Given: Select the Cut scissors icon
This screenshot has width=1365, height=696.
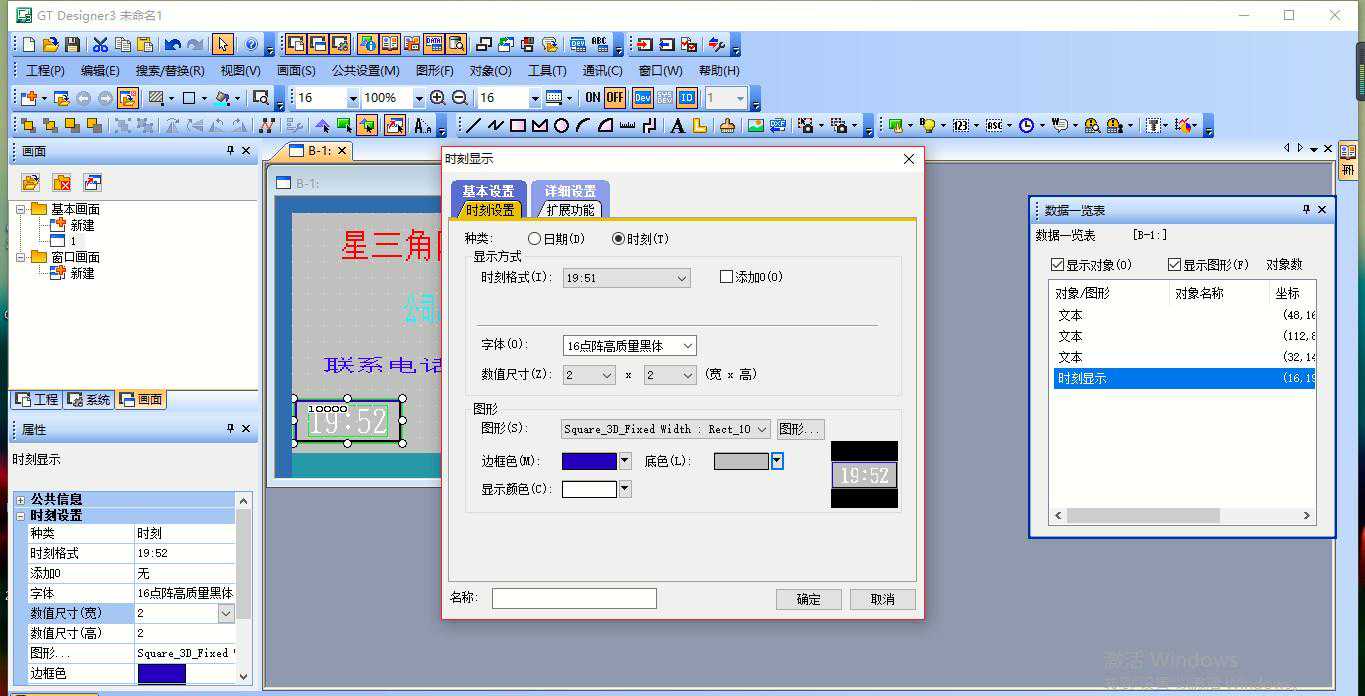Looking at the screenshot, I should tap(100, 45).
